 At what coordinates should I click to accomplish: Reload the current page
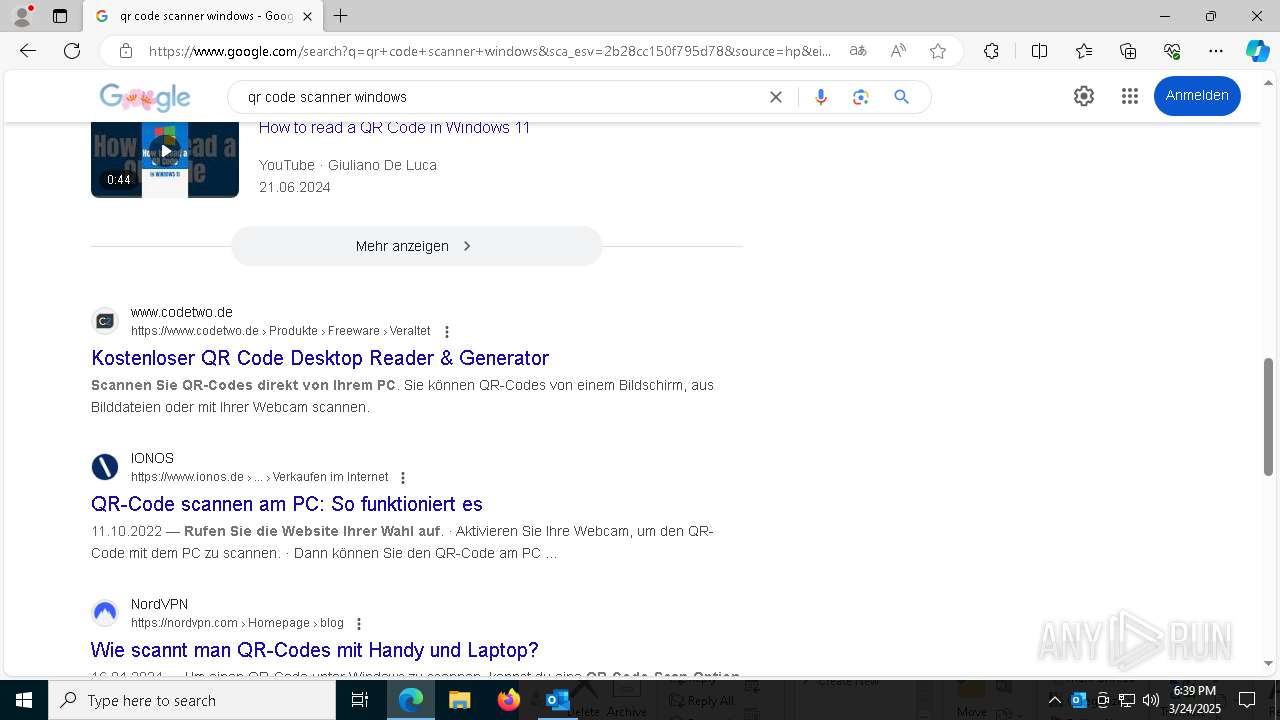(72, 51)
